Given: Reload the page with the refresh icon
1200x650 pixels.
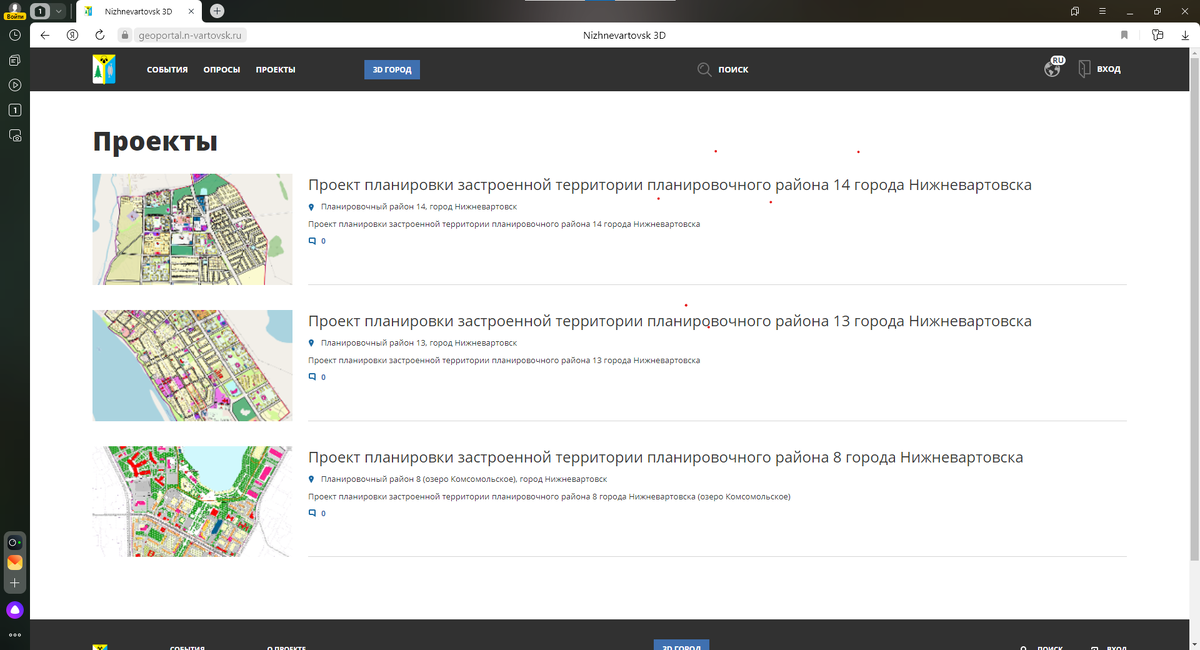Looking at the screenshot, I should pos(100,34).
